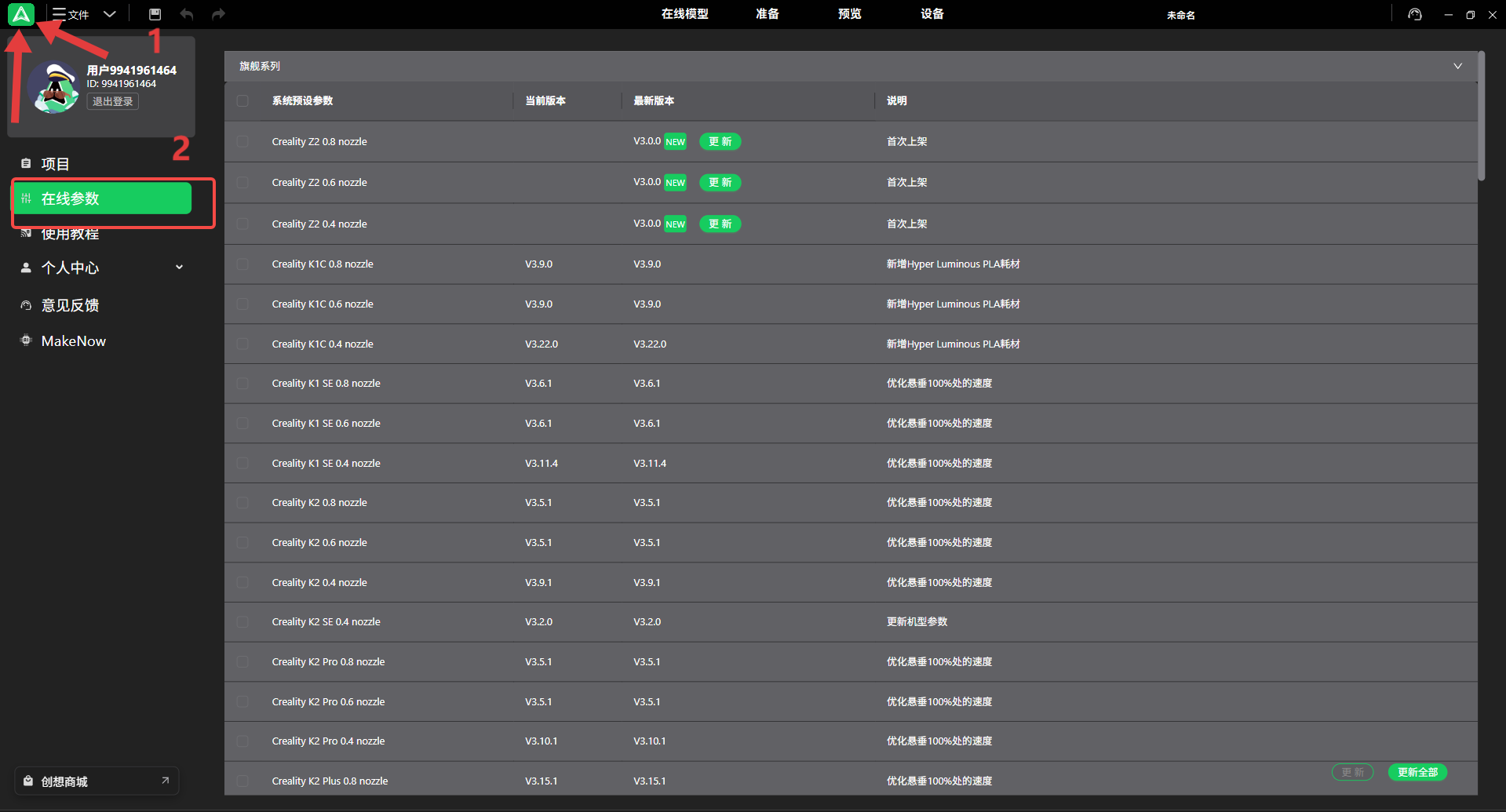The height and width of the screenshot is (812, 1506).
Task: Click 更新 for Creality Z2 0.6 nozzle
Action: (x=720, y=182)
